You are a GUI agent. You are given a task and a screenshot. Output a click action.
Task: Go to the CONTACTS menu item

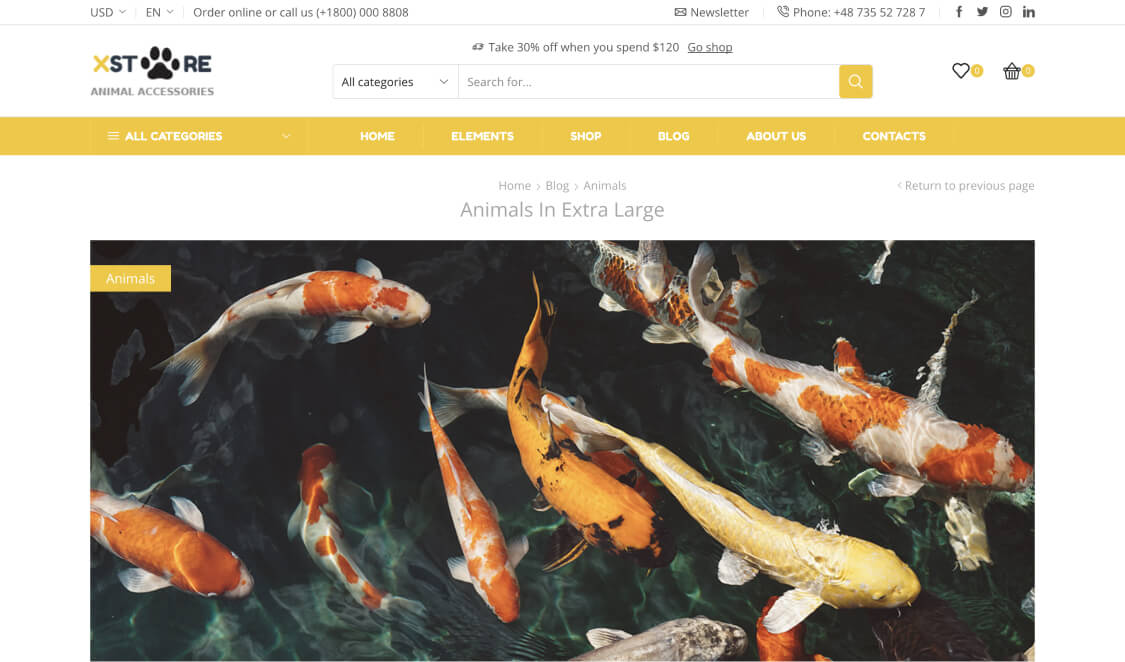pos(894,136)
